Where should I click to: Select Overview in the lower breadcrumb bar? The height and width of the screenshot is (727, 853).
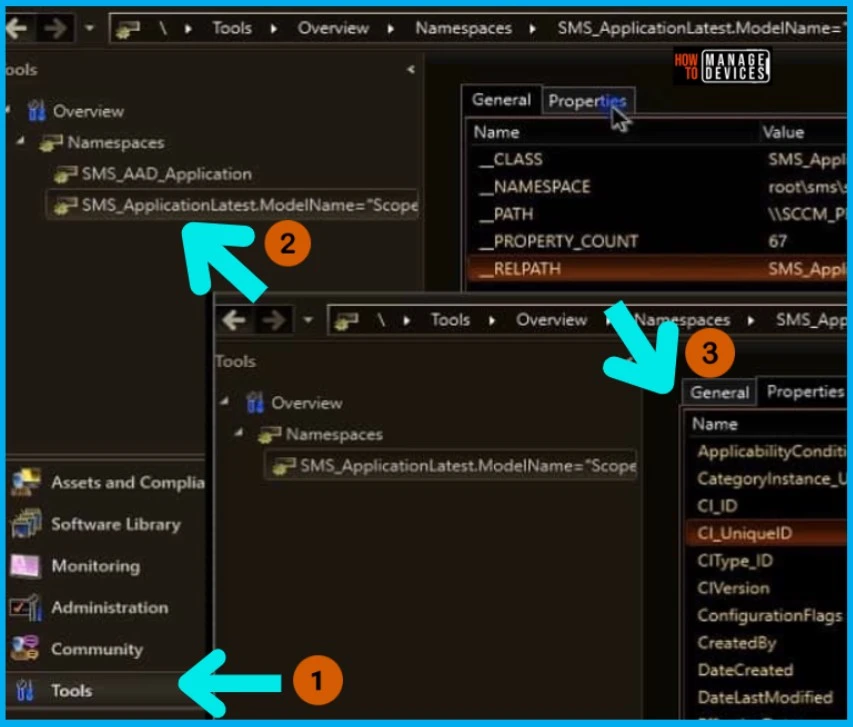pyautogui.click(x=551, y=319)
